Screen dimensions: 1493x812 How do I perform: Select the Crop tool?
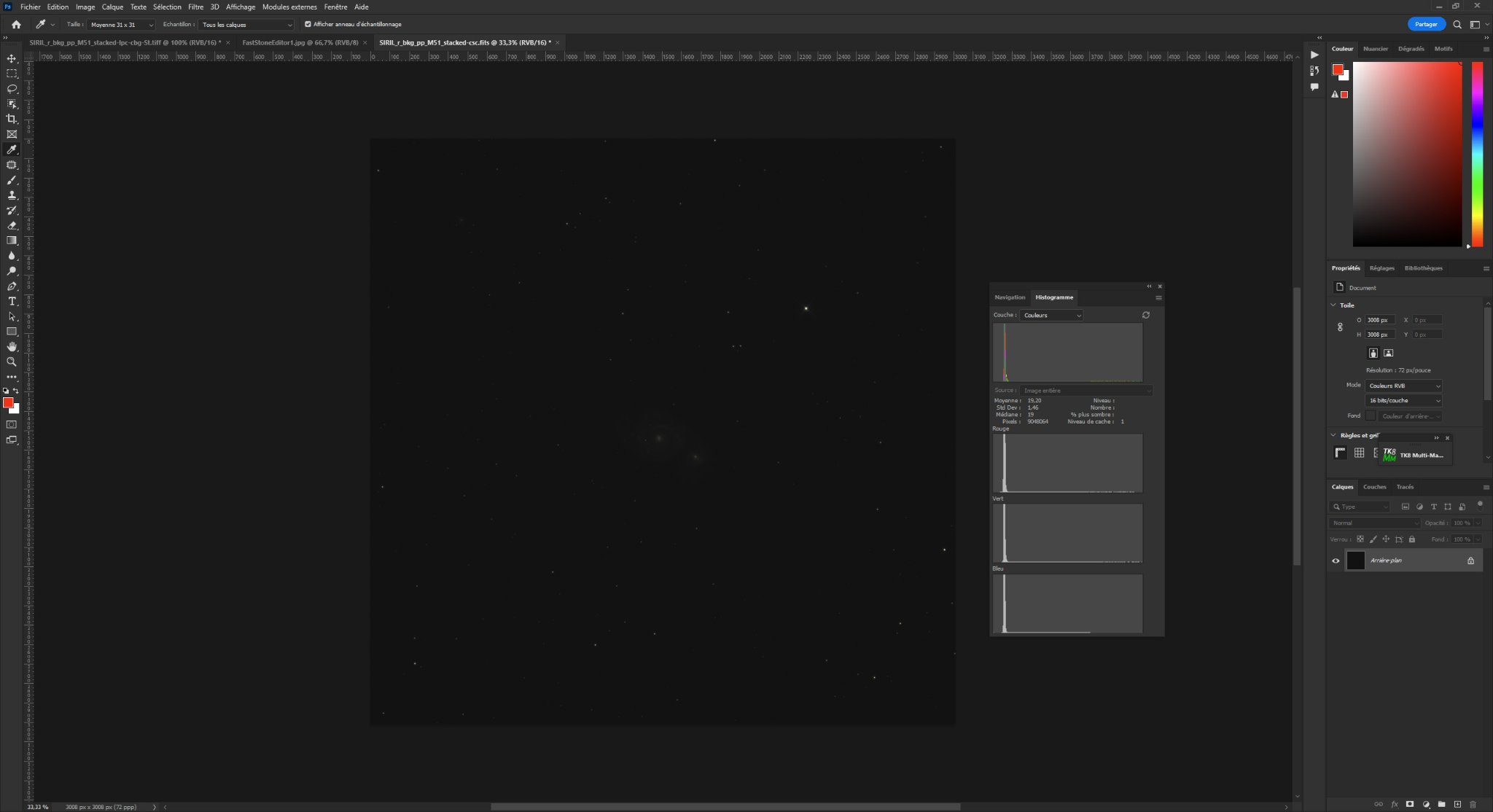point(12,119)
